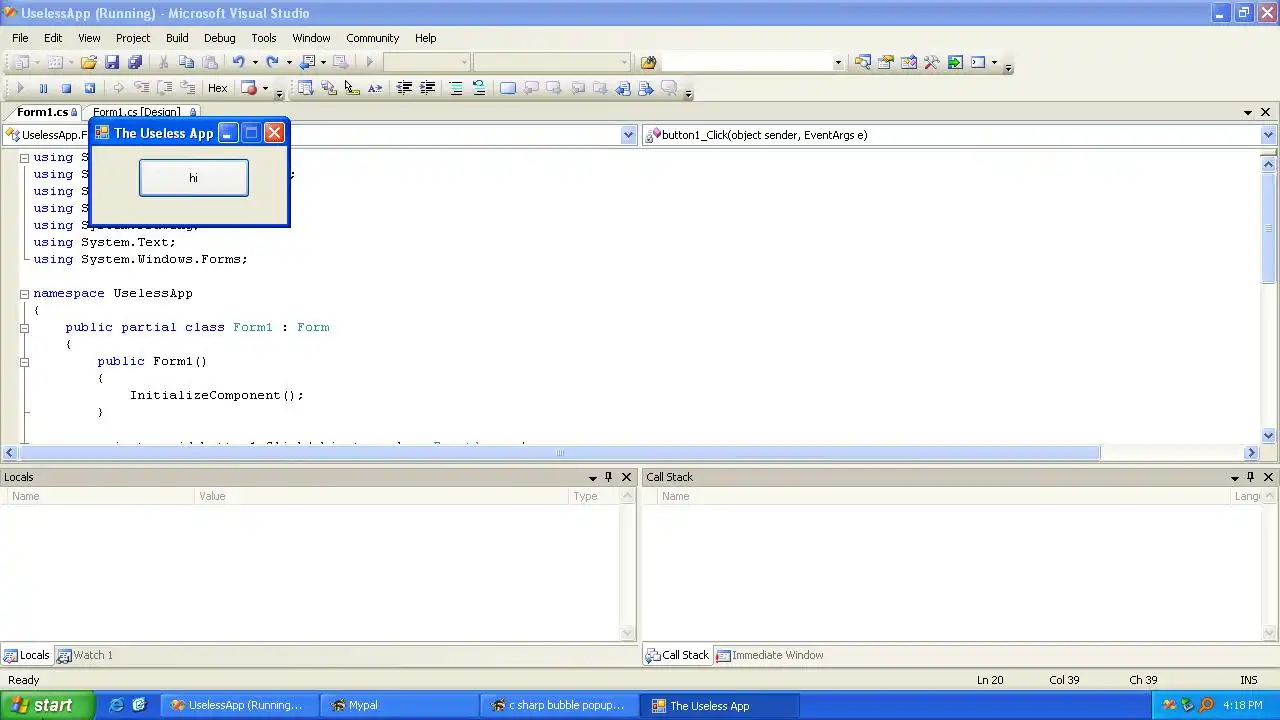Collapse the Form1() constructor block
1280x720 pixels.
[x=24, y=362]
